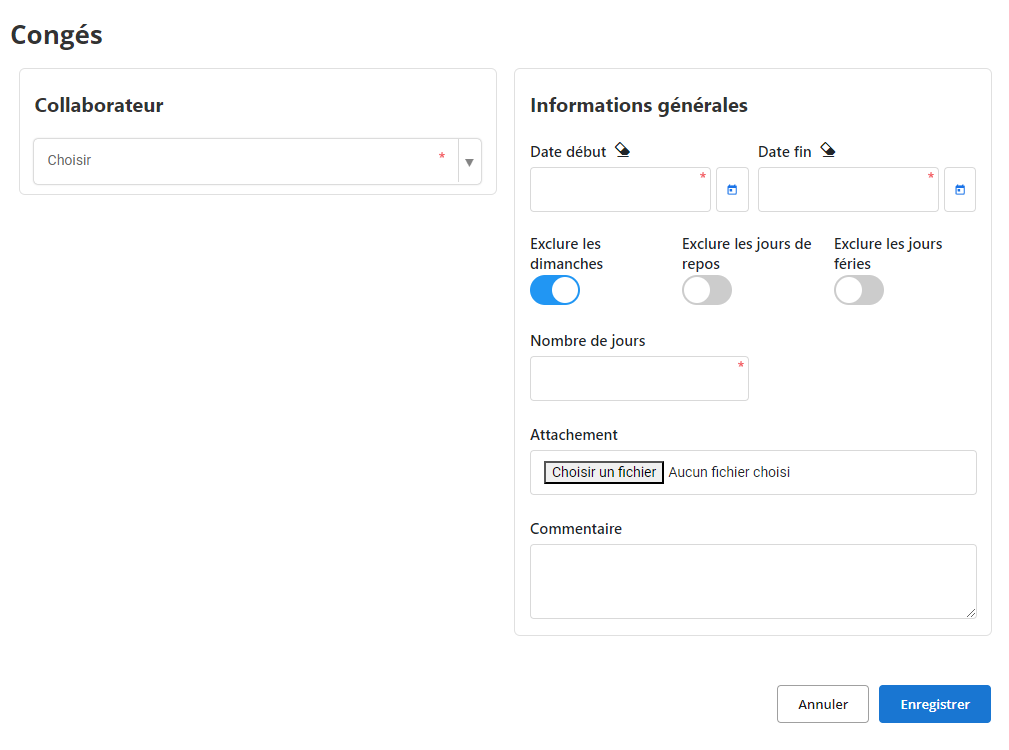This screenshot has width=1009, height=750.
Task: Click the Informations générales heading
Action: click(x=639, y=105)
